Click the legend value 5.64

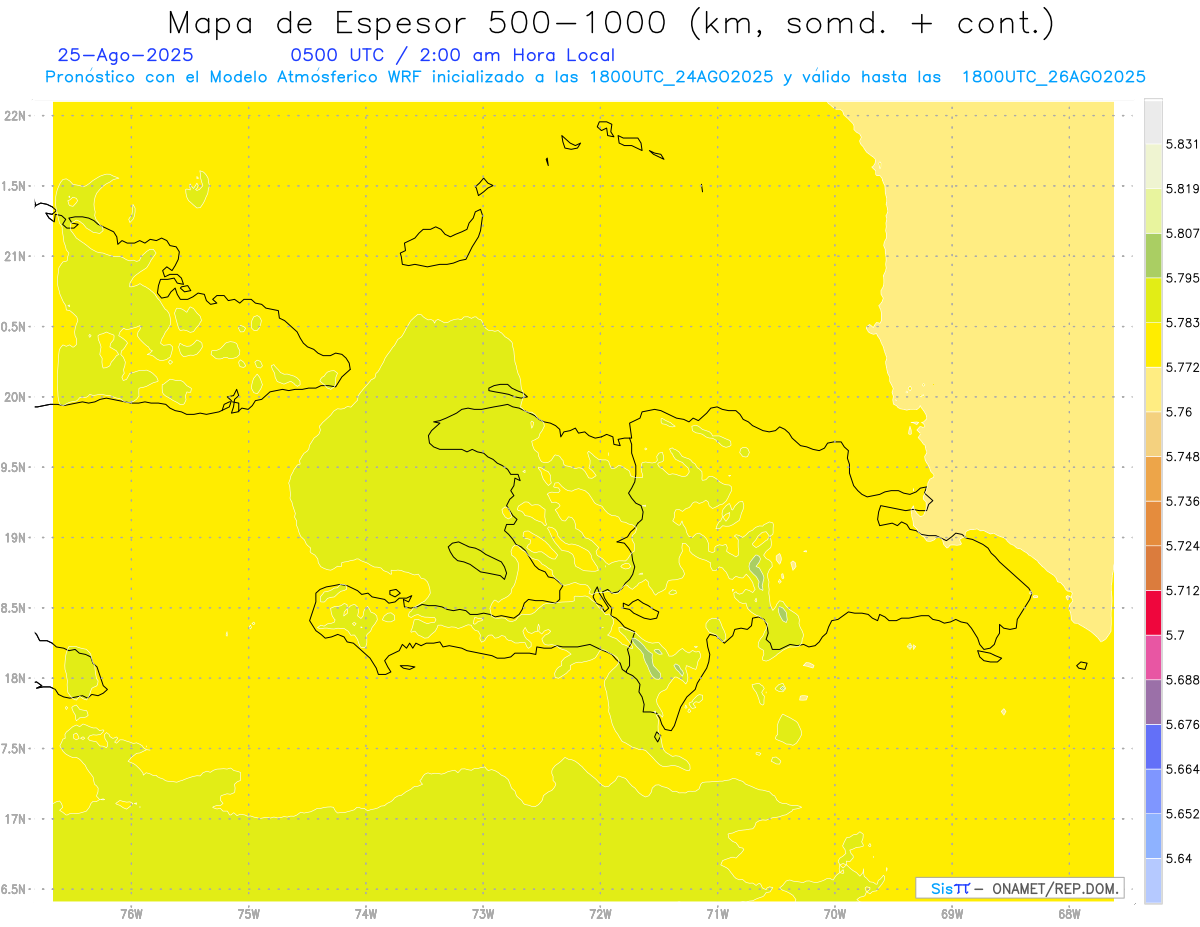1180,859
